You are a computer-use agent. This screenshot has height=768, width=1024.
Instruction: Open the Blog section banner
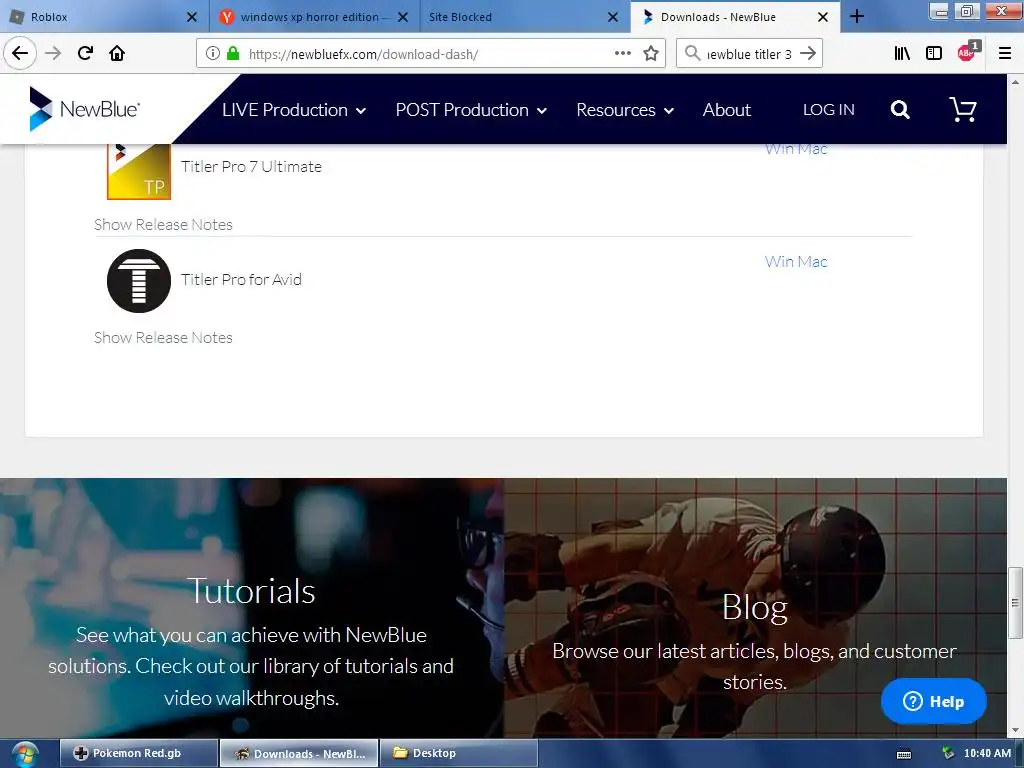755,608
